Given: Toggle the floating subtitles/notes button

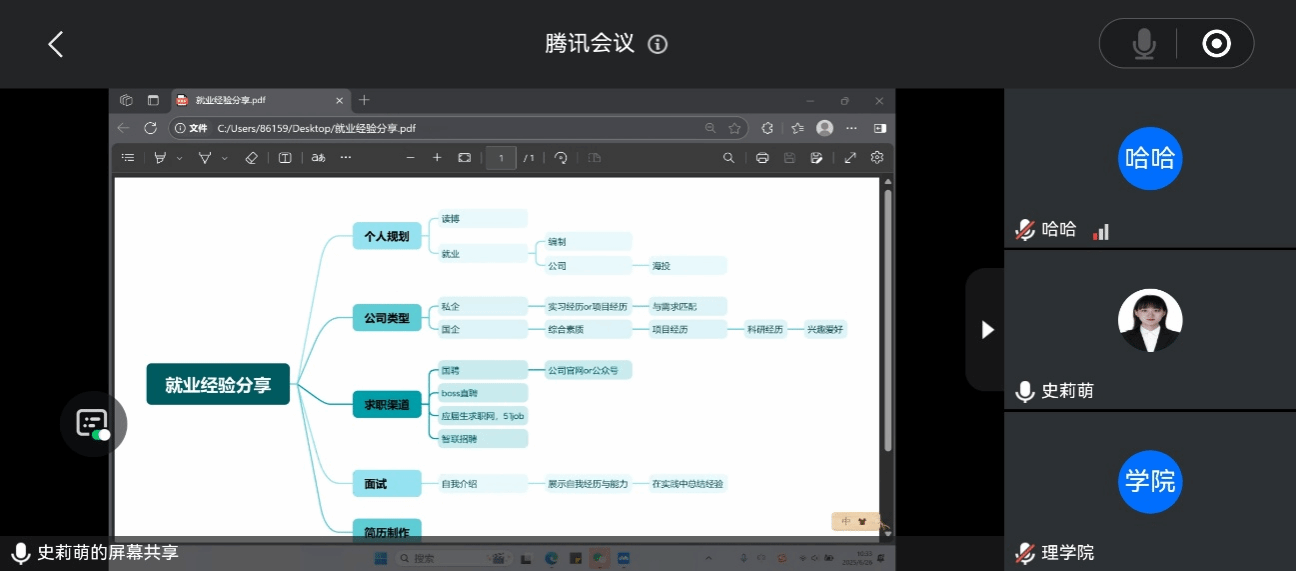Looking at the screenshot, I should click(x=93, y=423).
